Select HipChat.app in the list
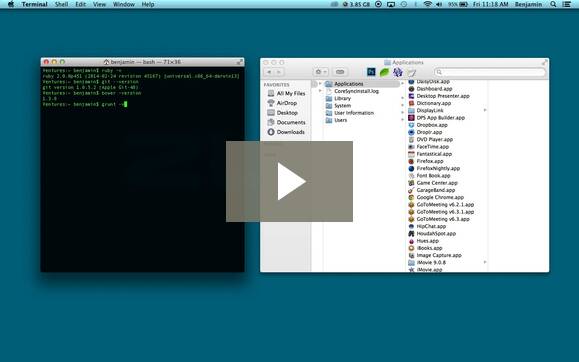579x362 pixels. pyautogui.click(x=427, y=226)
